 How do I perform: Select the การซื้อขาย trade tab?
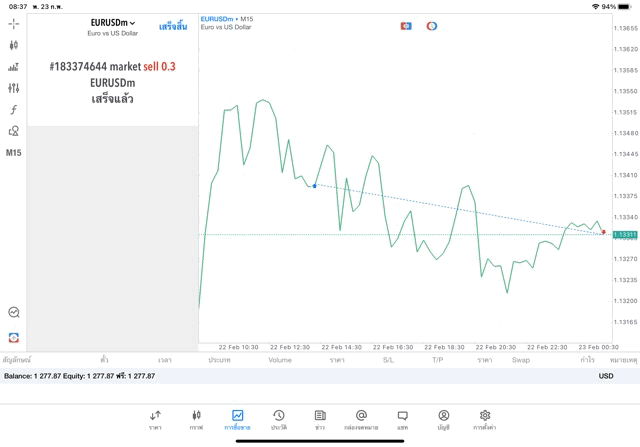(x=237, y=420)
